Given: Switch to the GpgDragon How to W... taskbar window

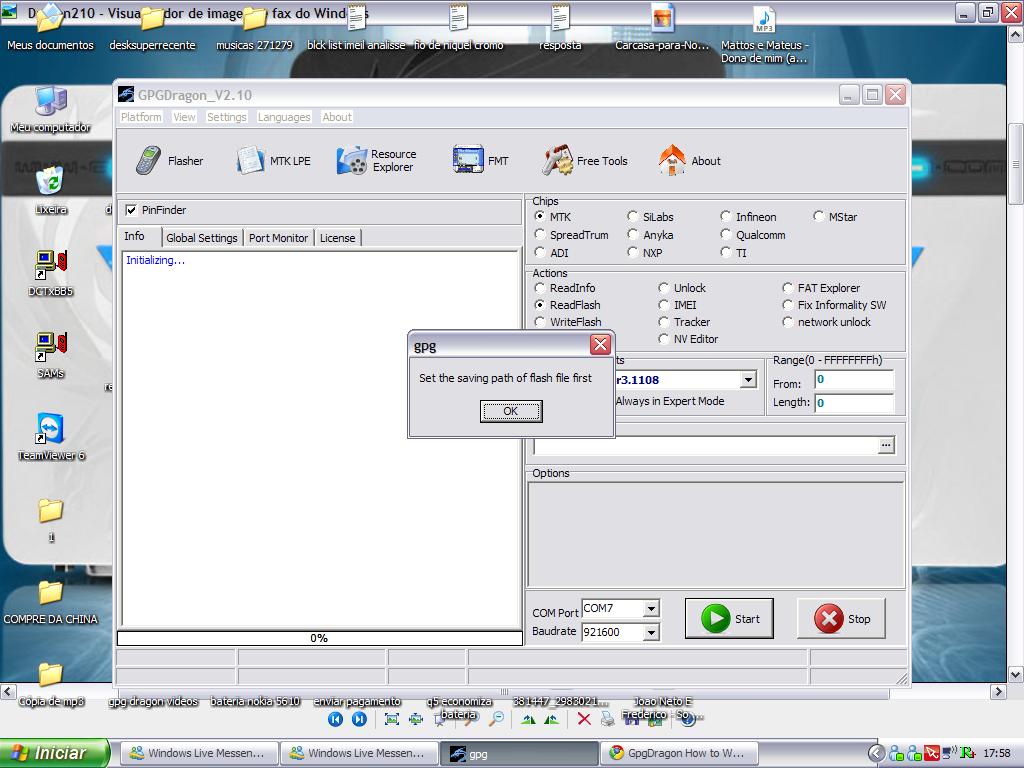Looking at the screenshot, I should pos(679,753).
